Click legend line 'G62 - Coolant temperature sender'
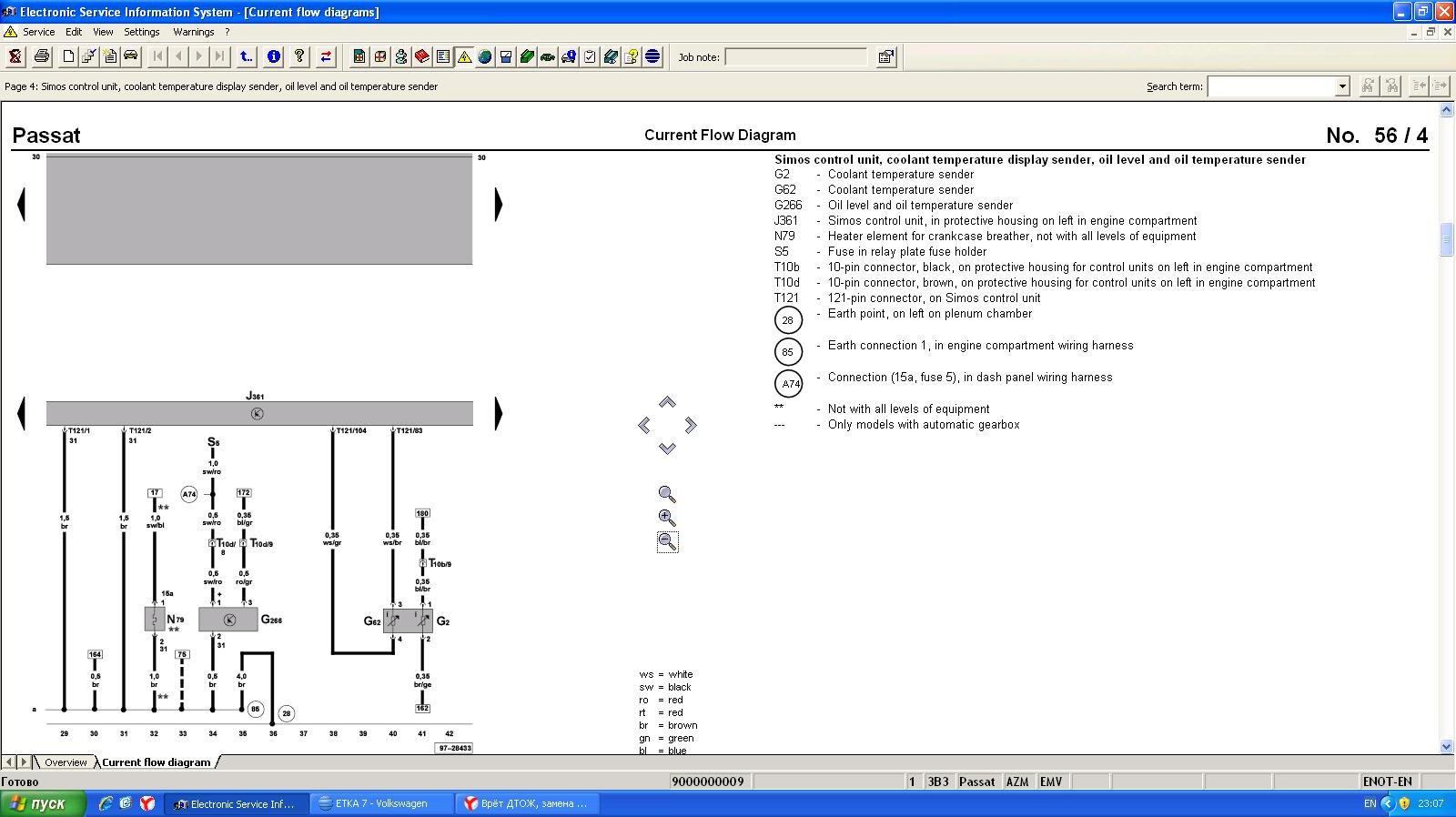The height and width of the screenshot is (817, 1456). click(874, 190)
